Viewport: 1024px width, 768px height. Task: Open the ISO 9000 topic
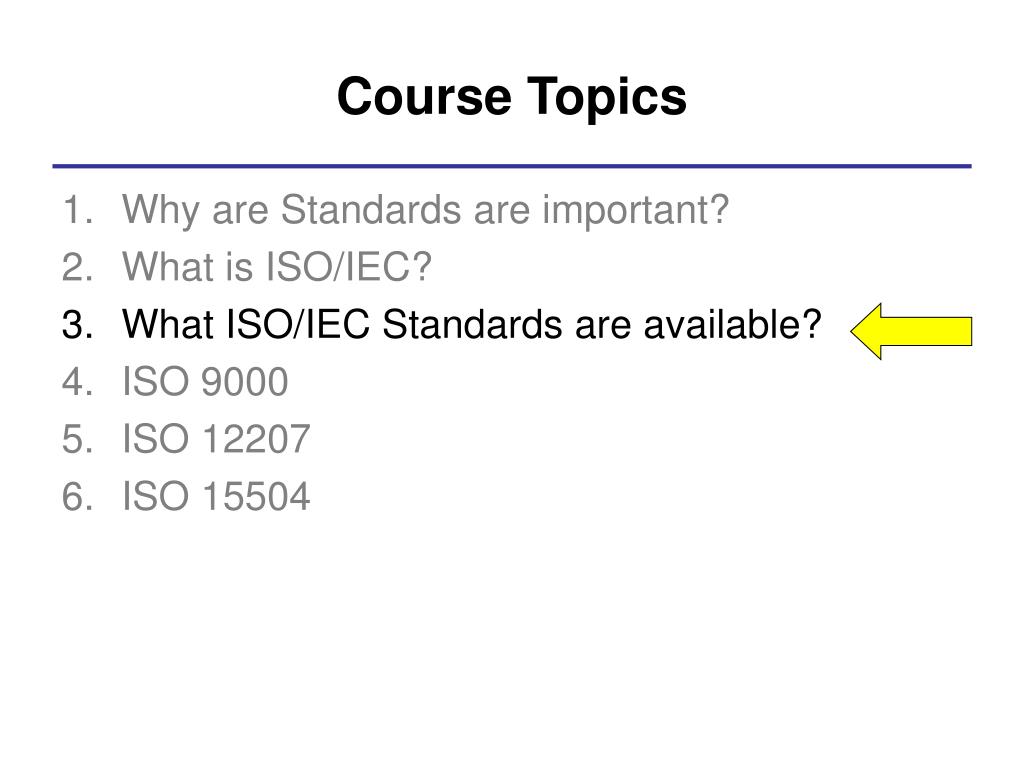coord(205,381)
